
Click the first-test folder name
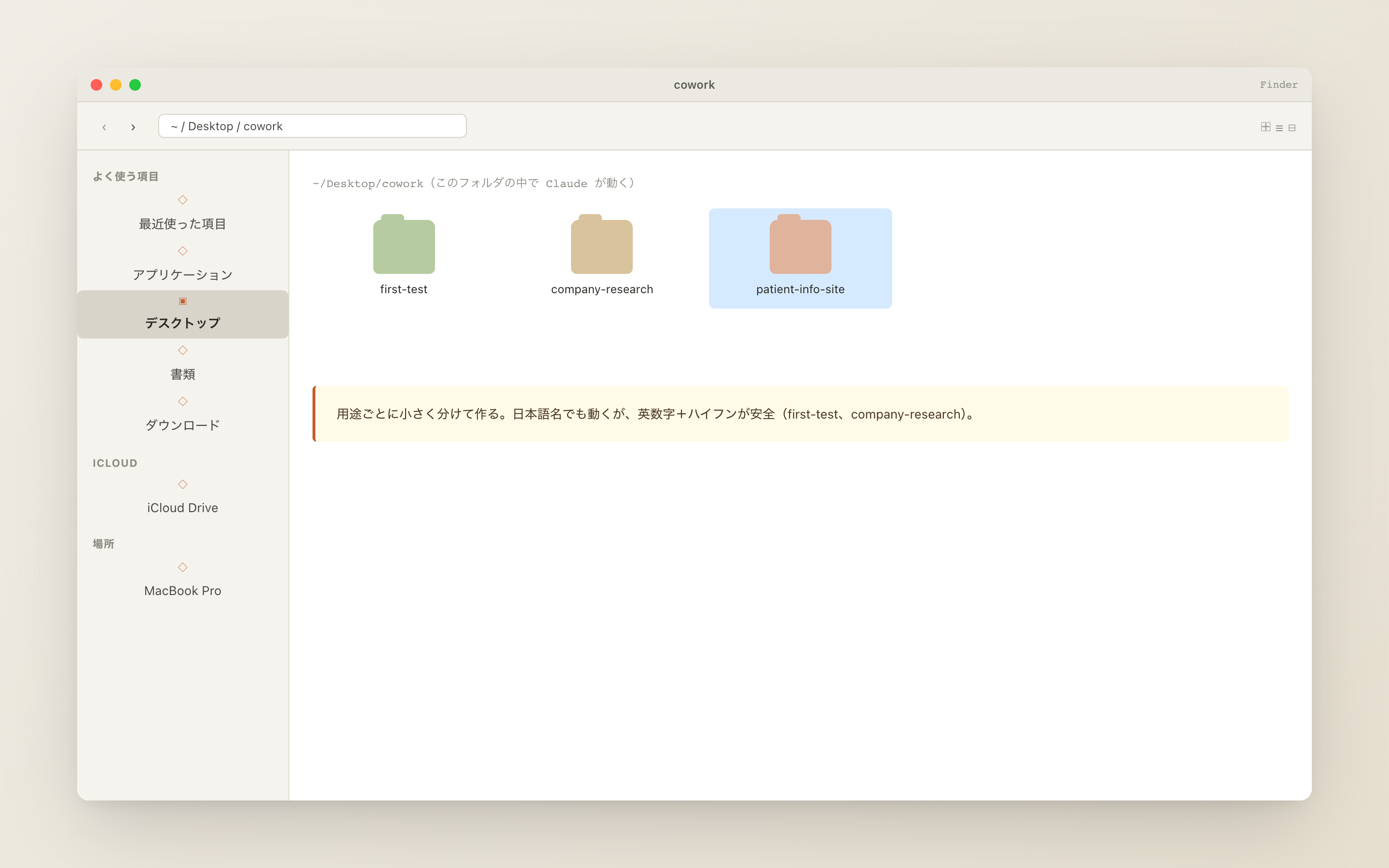point(404,289)
